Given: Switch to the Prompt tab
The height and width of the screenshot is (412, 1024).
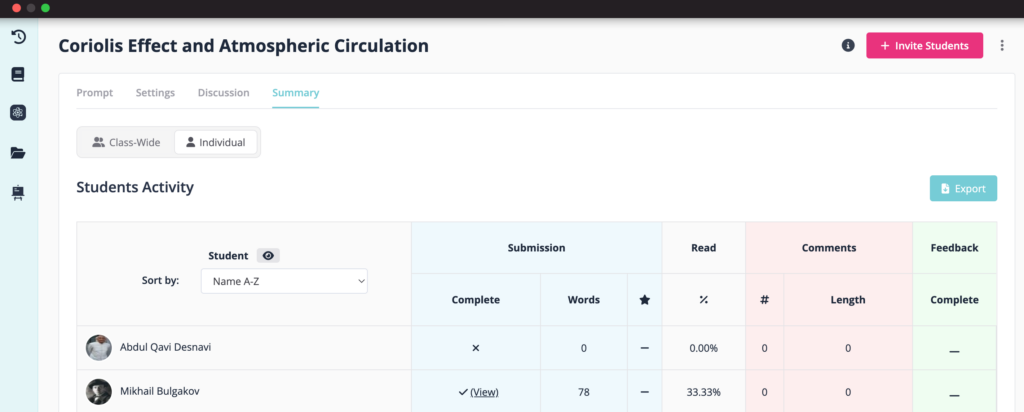Looking at the screenshot, I should point(95,93).
